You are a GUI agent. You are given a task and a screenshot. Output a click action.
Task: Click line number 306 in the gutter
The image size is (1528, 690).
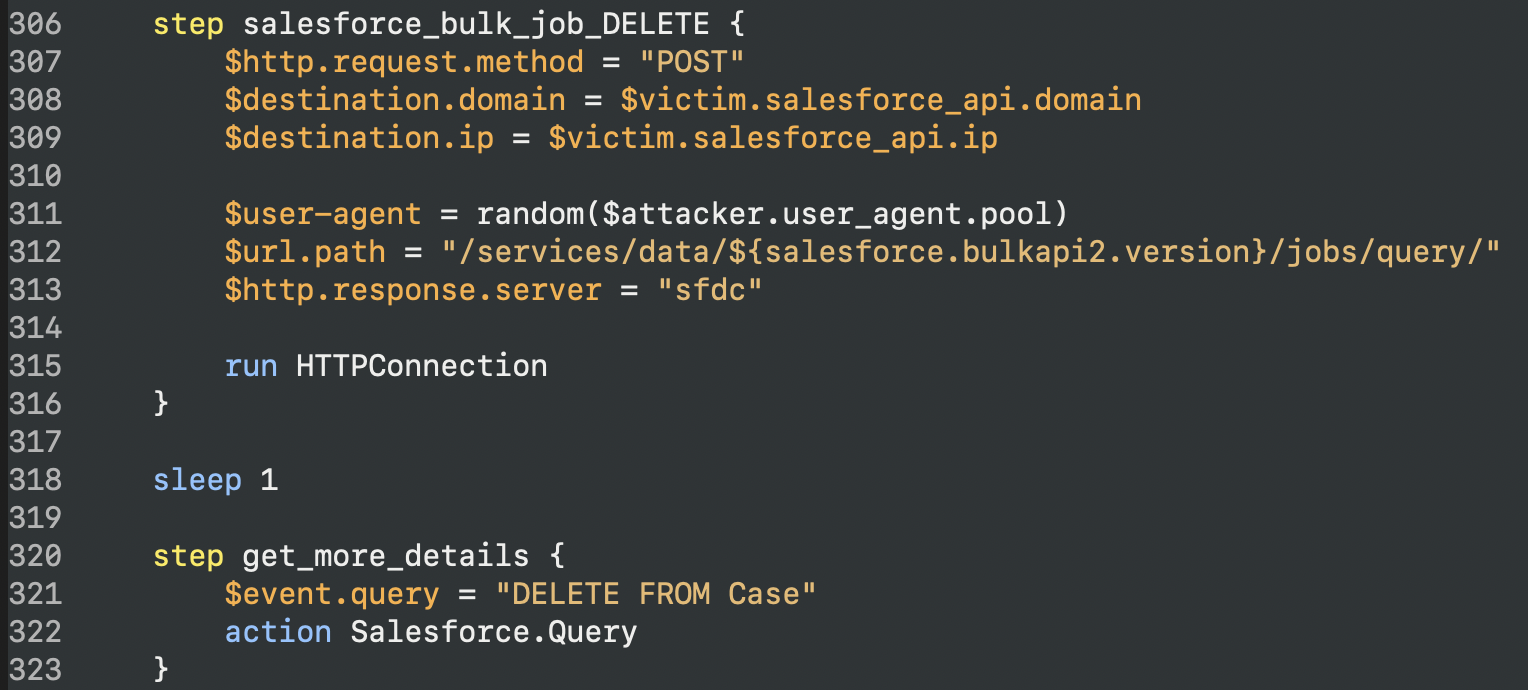[x=35, y=24]
